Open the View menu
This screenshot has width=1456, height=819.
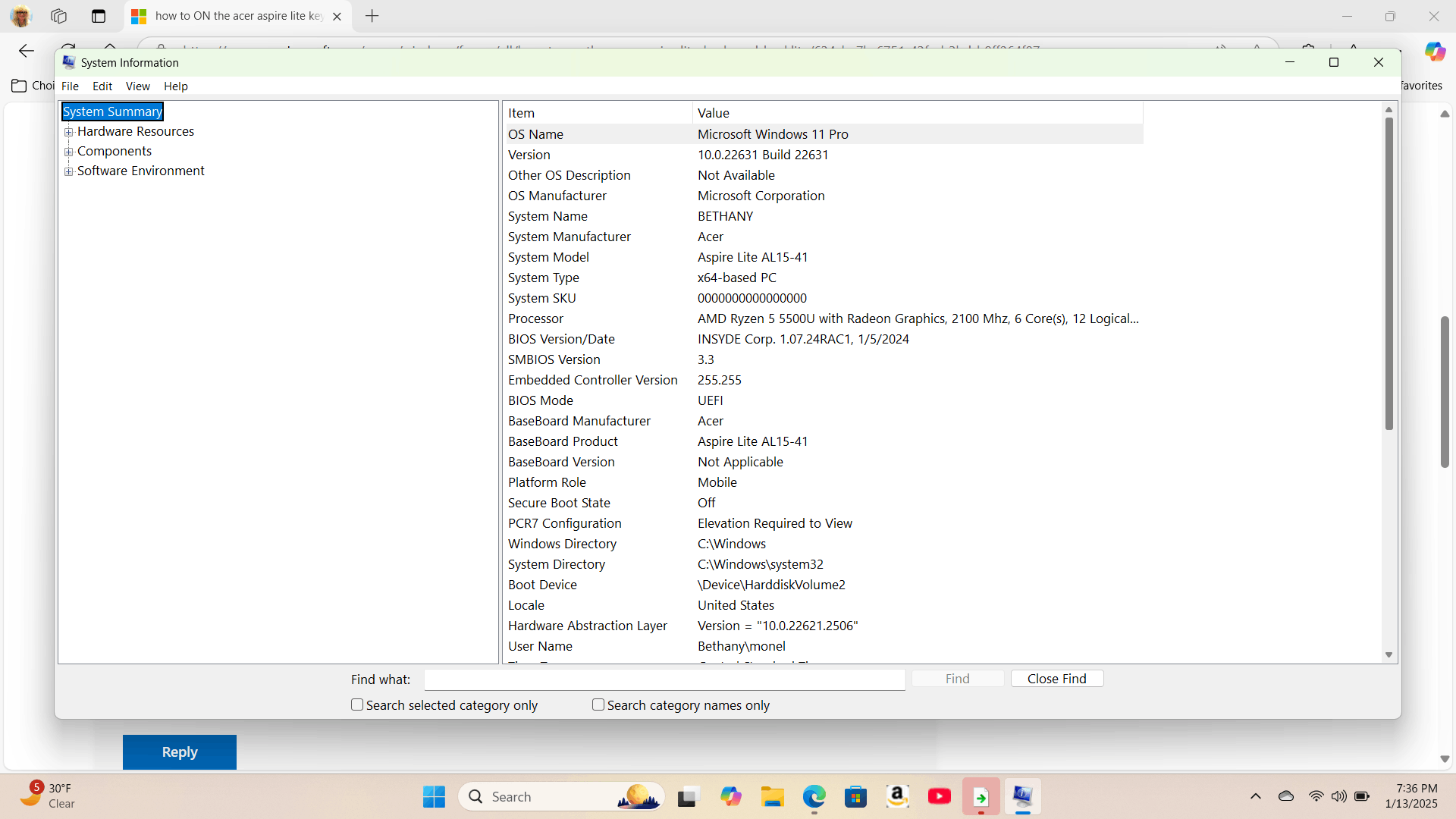(x=137, y=86)
